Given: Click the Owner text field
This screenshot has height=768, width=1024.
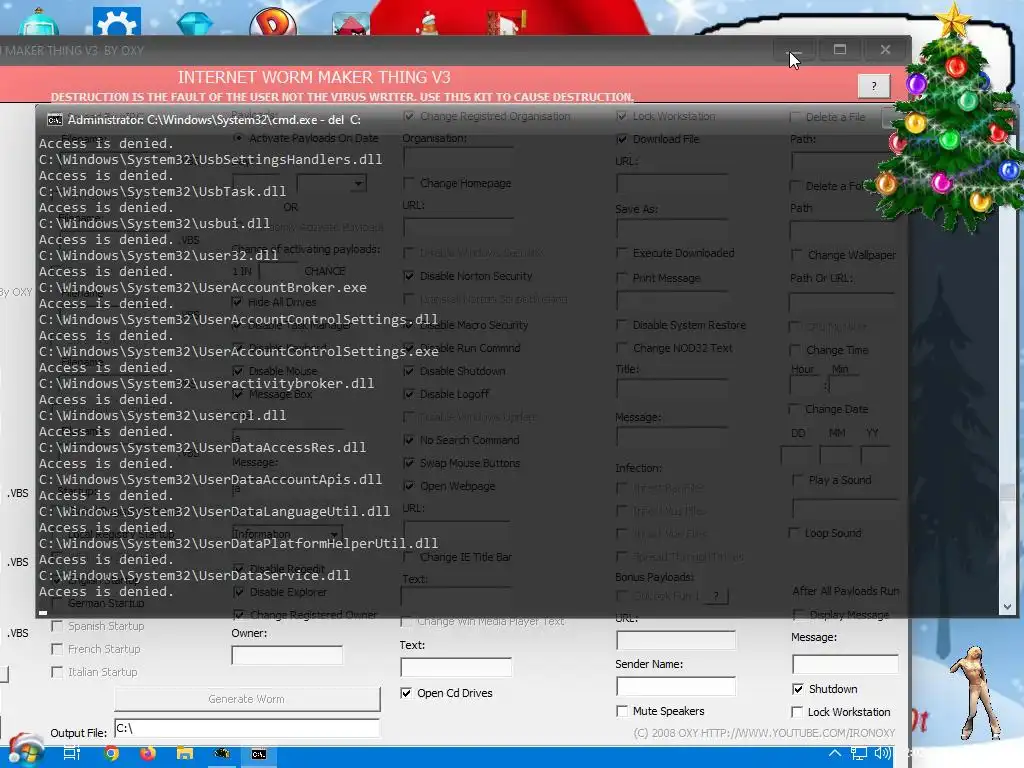Looking at the screenshot, I should click(287, 655).
